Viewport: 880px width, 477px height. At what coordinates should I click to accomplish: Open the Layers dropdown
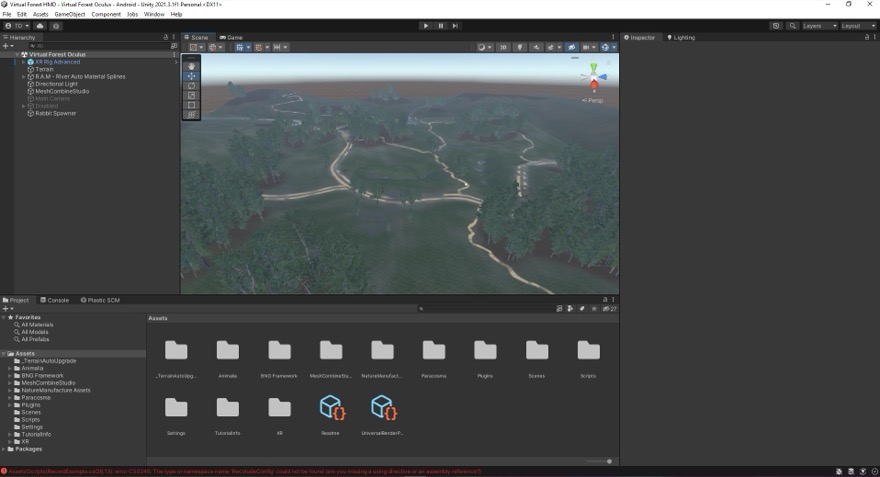[819, 26]
